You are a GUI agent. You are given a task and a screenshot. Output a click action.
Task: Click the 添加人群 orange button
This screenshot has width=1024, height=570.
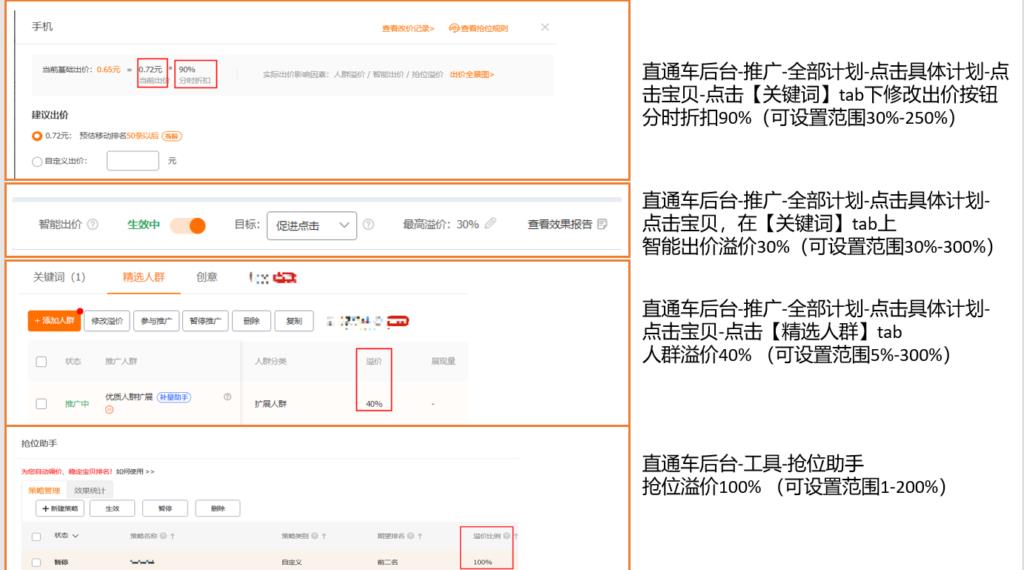click(54, 321)
